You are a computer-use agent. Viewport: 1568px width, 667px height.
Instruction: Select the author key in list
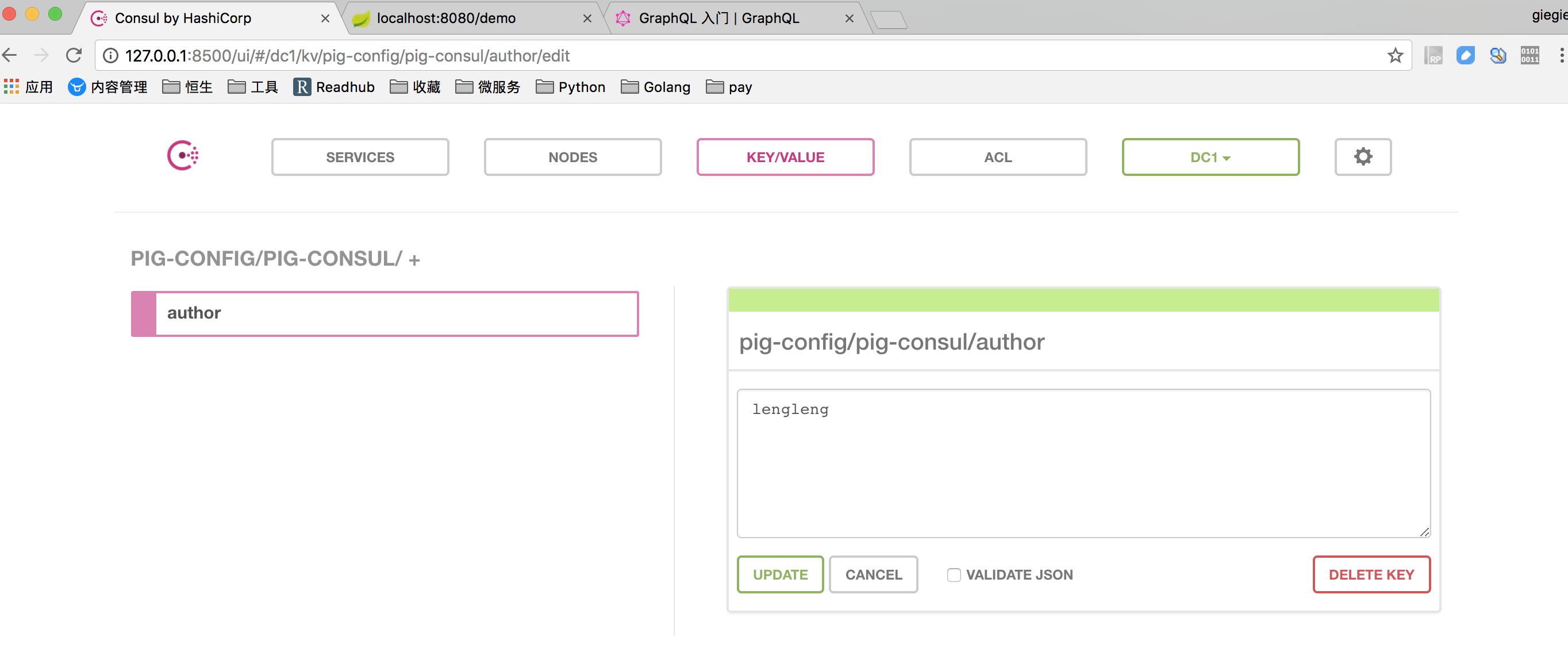385,313
